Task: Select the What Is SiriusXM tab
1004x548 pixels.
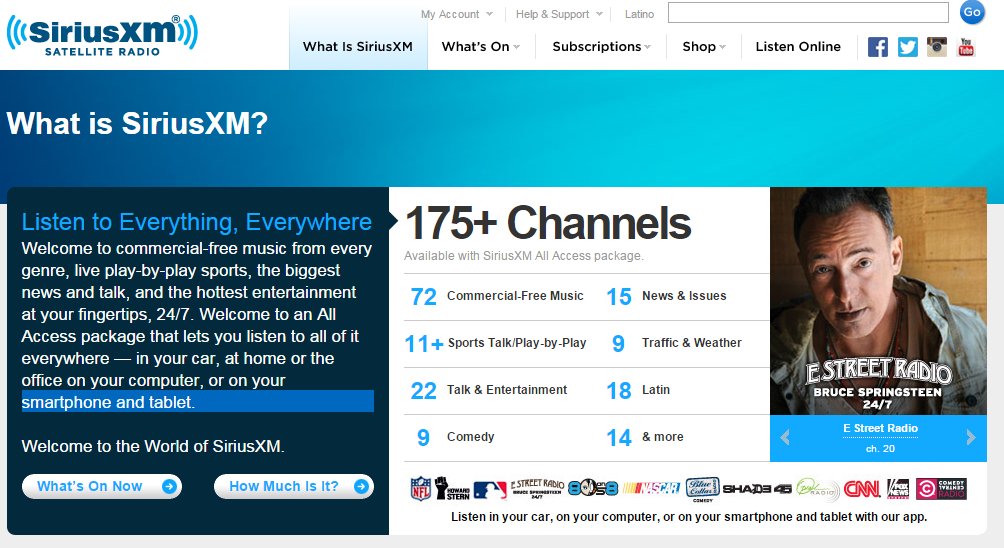Action: (x=358, y=47)
